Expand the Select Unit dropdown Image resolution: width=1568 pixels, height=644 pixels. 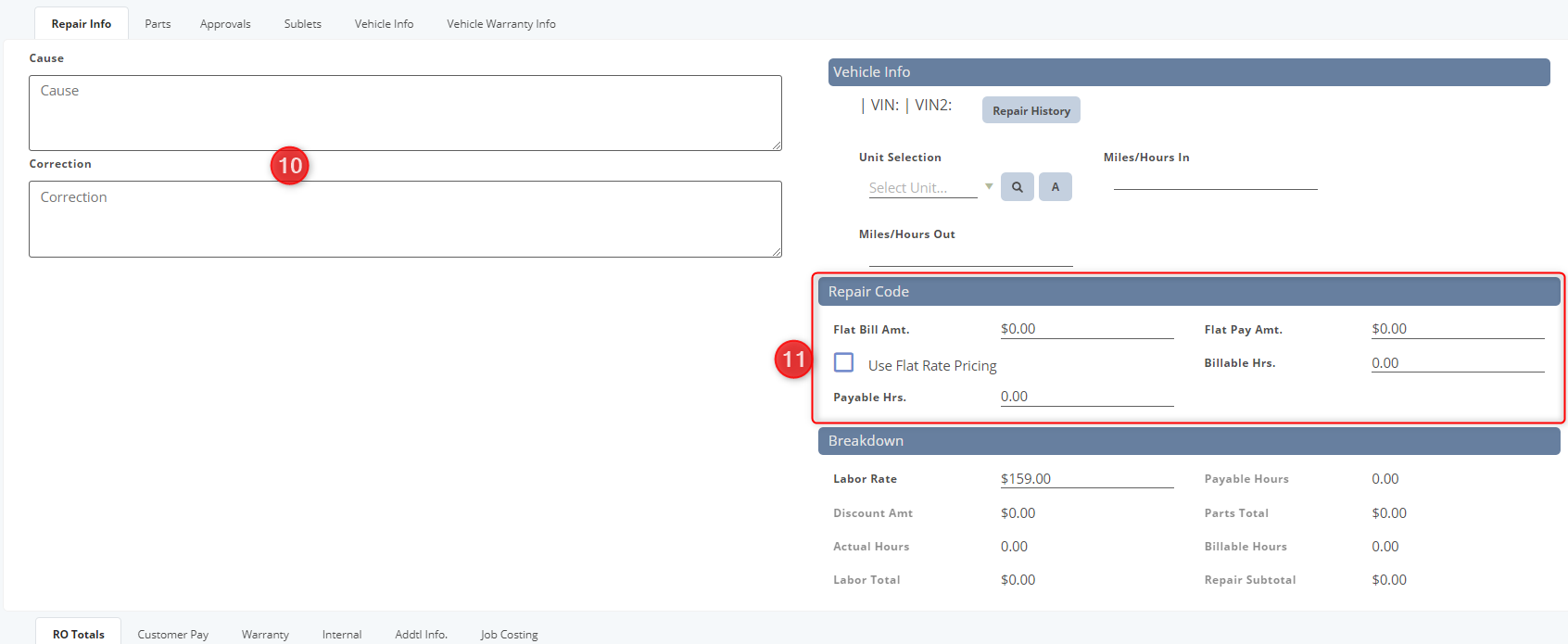988,187
